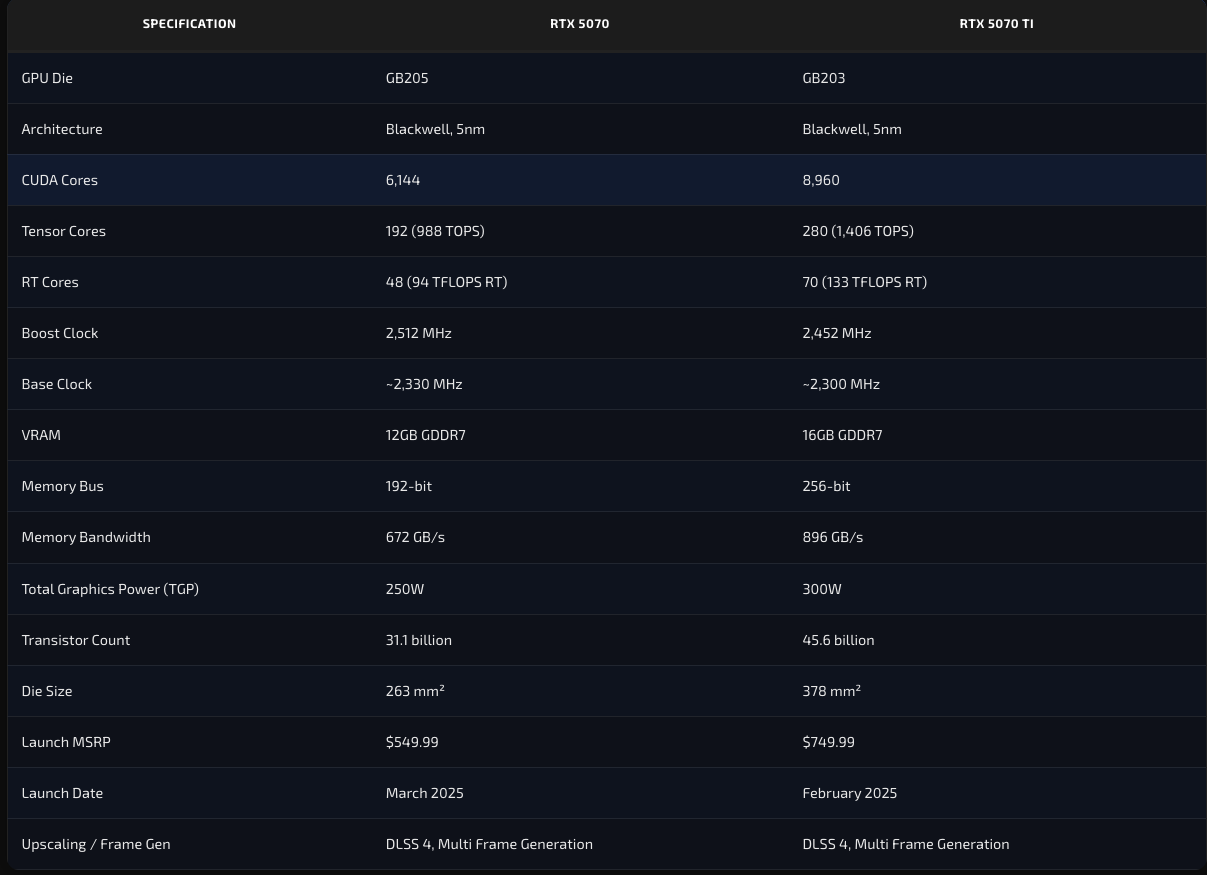Click the $549.99 price

412,742
